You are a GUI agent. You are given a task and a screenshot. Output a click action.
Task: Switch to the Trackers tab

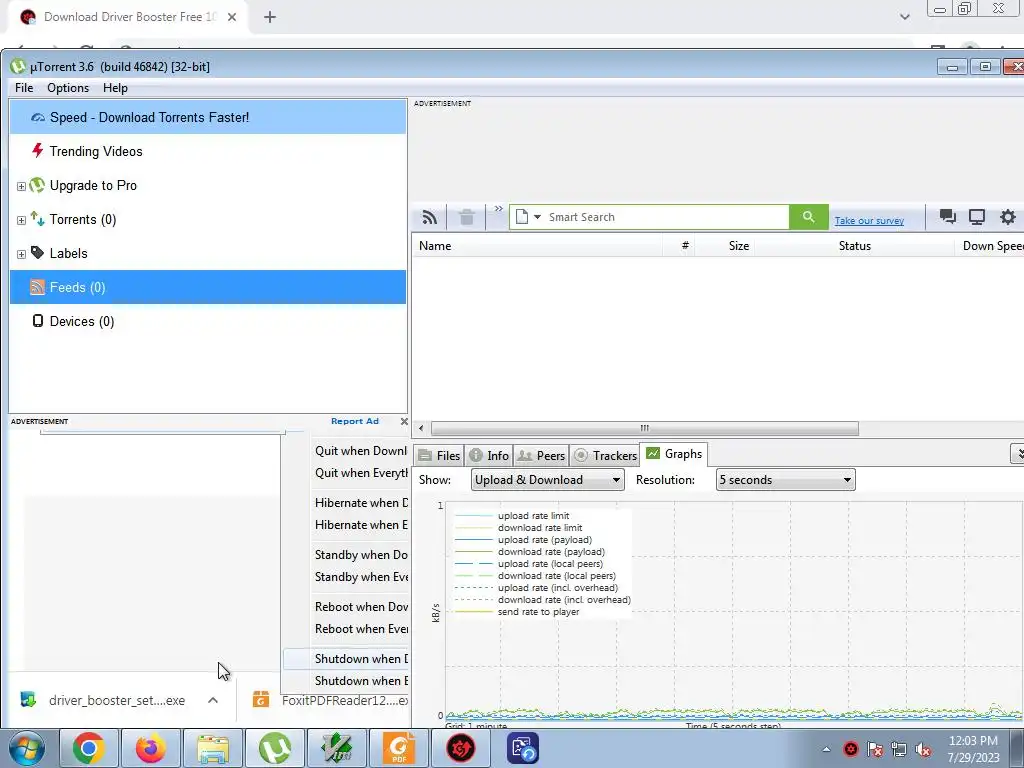coord(605,455)
